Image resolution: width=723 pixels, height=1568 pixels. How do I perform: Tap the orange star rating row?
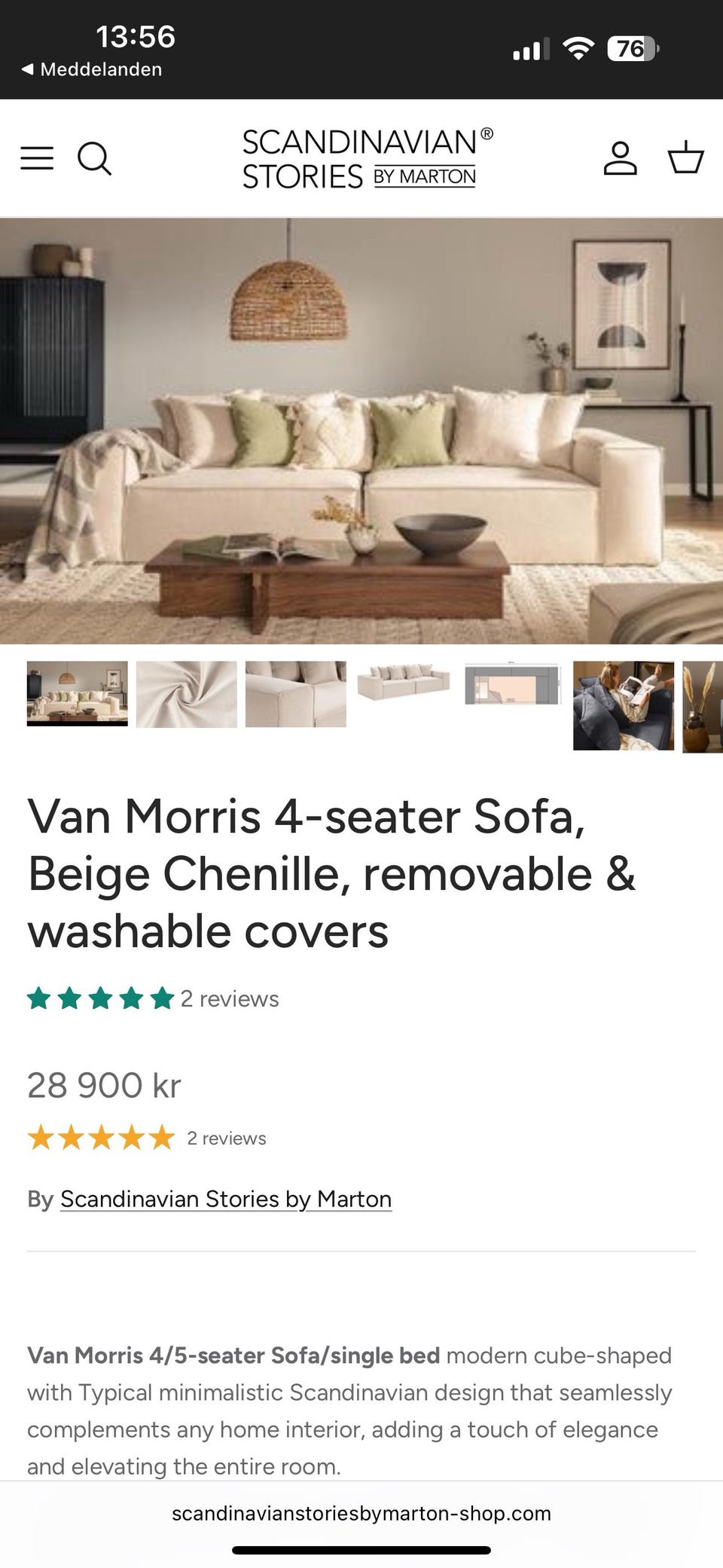101,1138
